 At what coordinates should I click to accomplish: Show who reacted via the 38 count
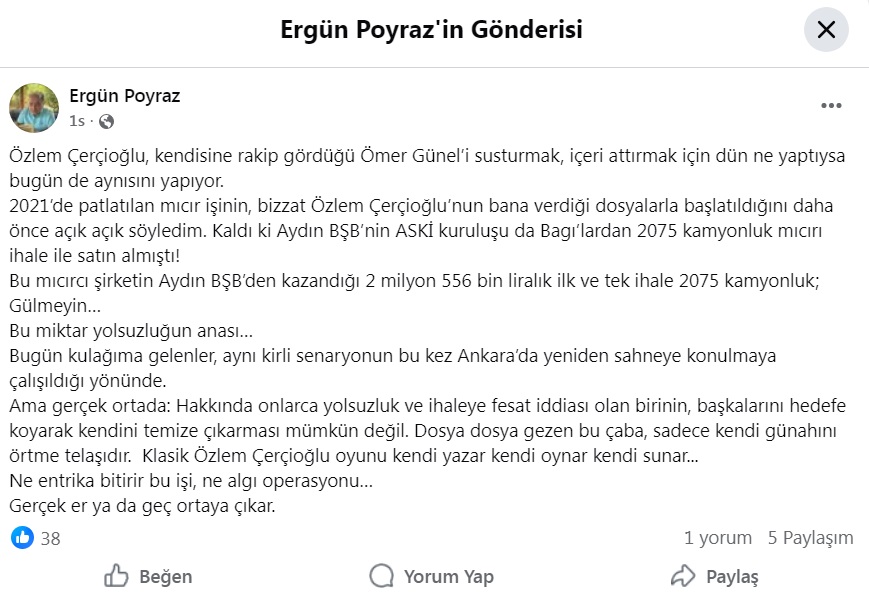coord(50,538)
